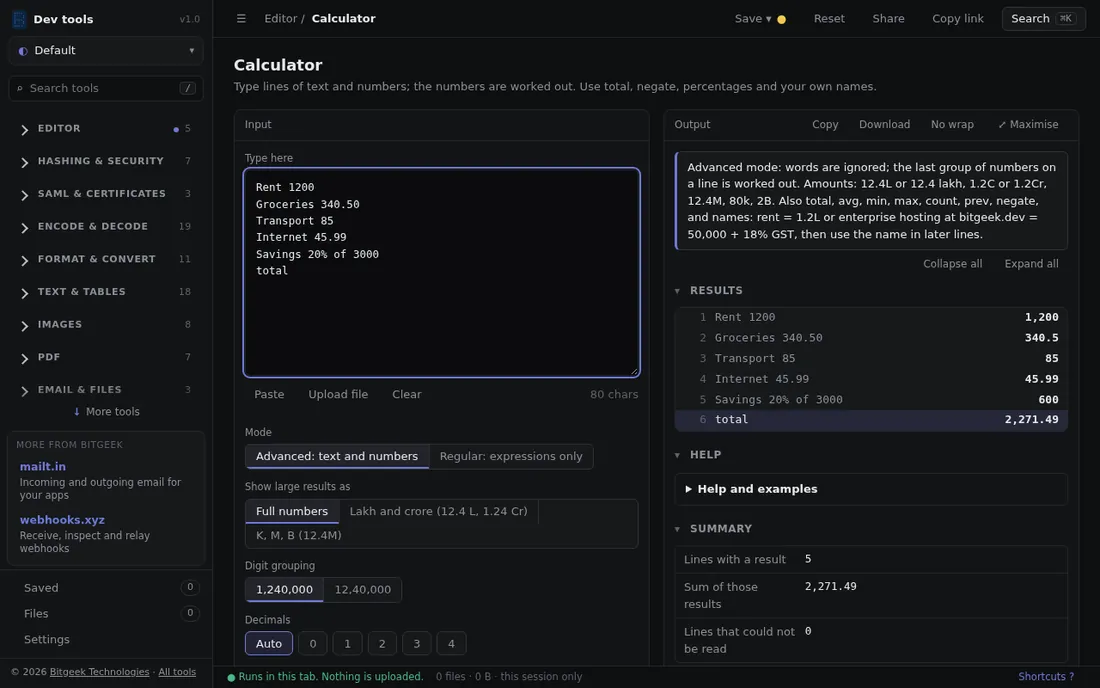This screenshot has width=1100, height=688.
Task: Click the Editor breadcrumb
Action: coord(281,19)
